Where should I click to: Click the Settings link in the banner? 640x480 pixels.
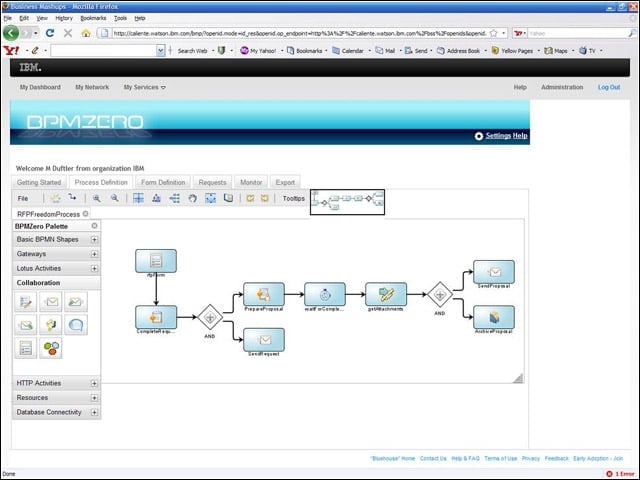(498, 136)
